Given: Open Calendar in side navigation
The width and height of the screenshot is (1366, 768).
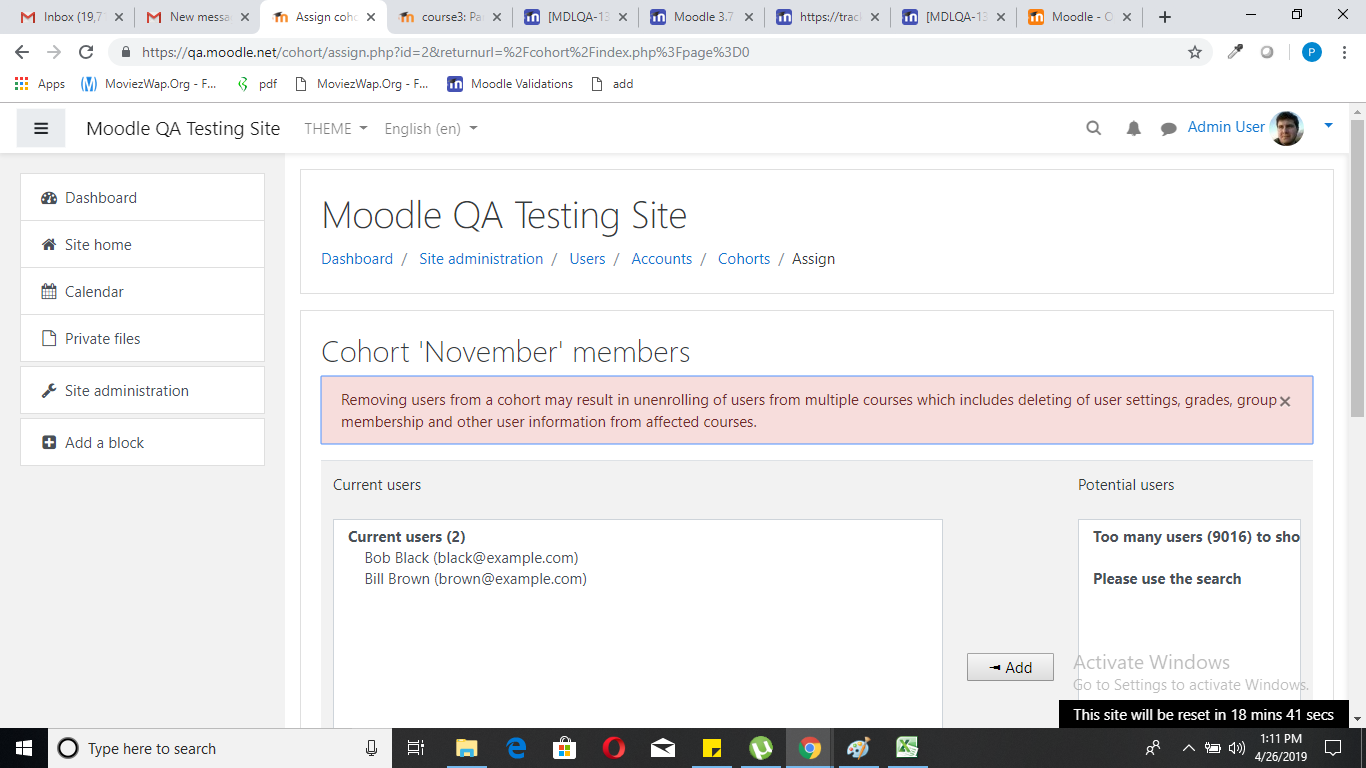Looking at the screenshot, I should coord(142,291).
